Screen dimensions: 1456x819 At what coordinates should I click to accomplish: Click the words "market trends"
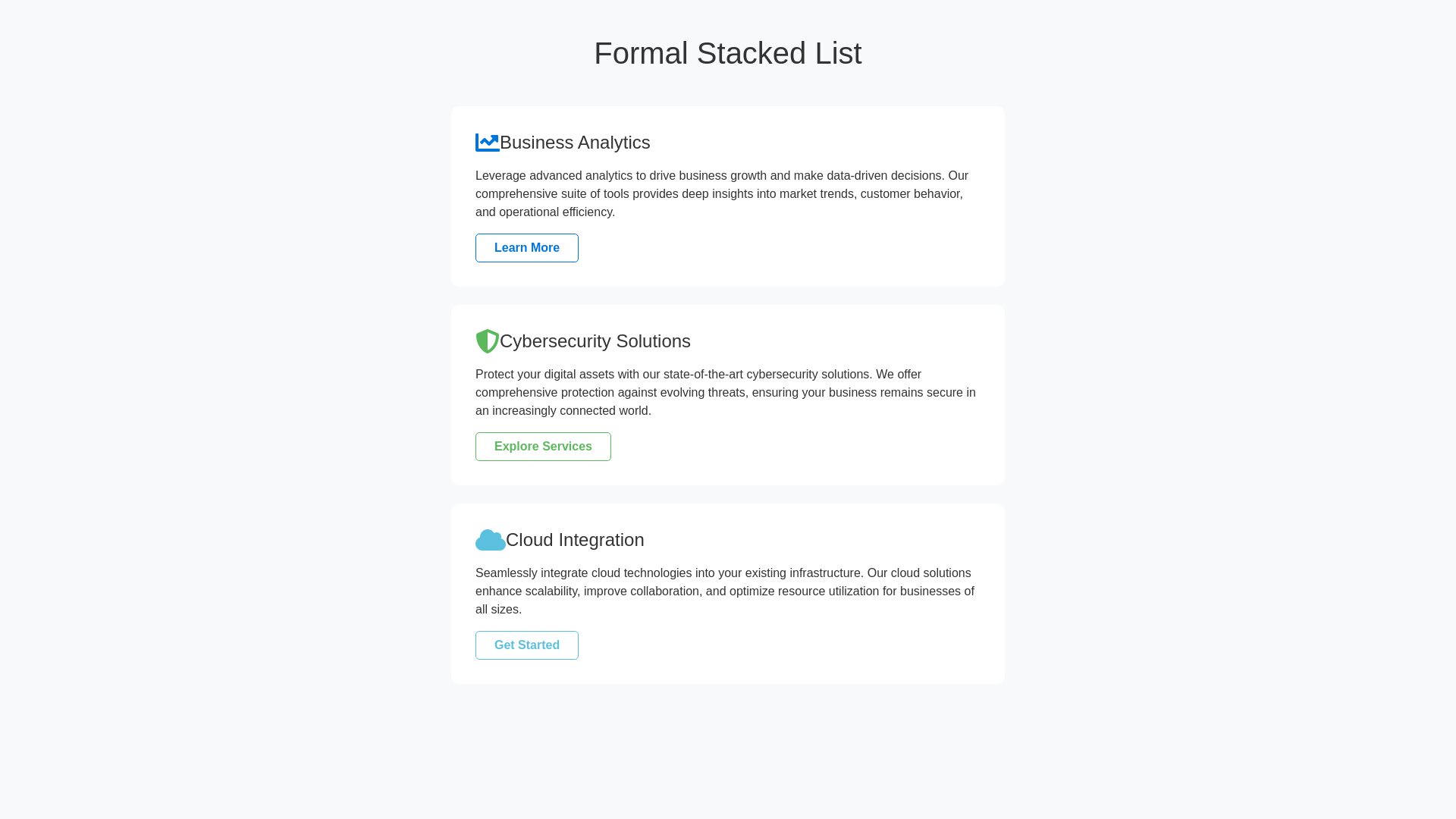pyautogui.click(x=816, y=194)
